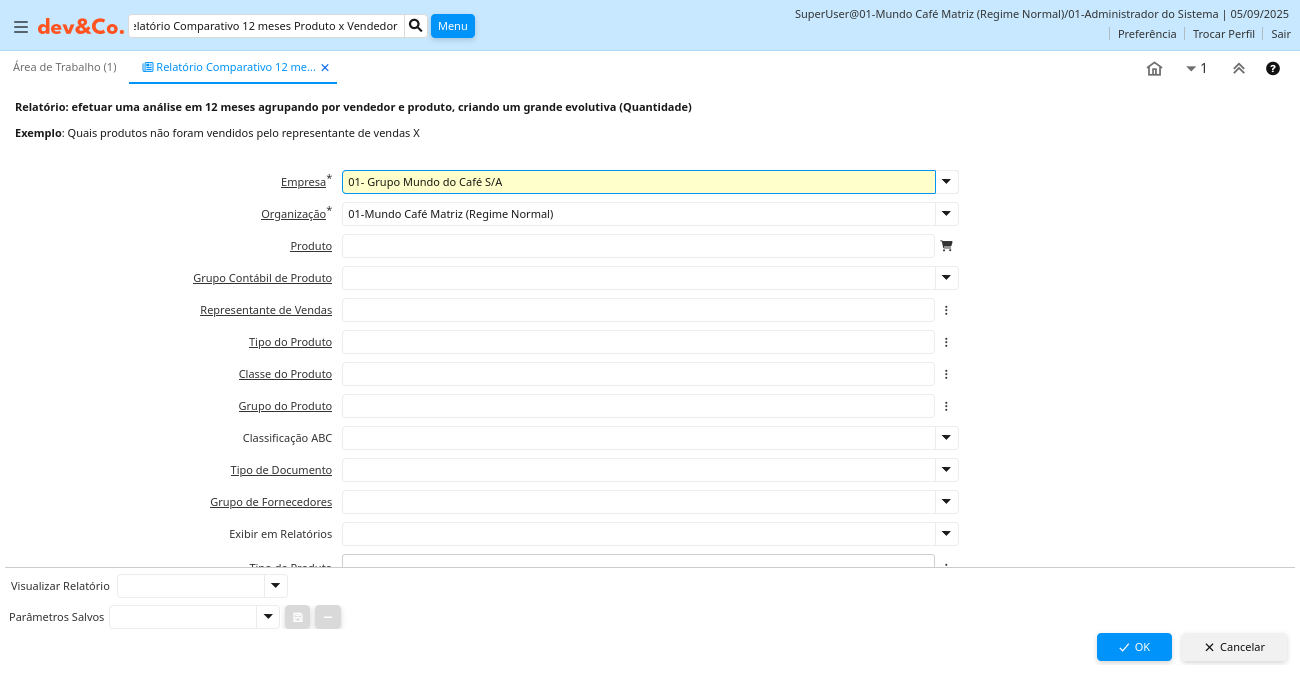
Task: Click the help question mark icon
Action: click(1272, 69)
